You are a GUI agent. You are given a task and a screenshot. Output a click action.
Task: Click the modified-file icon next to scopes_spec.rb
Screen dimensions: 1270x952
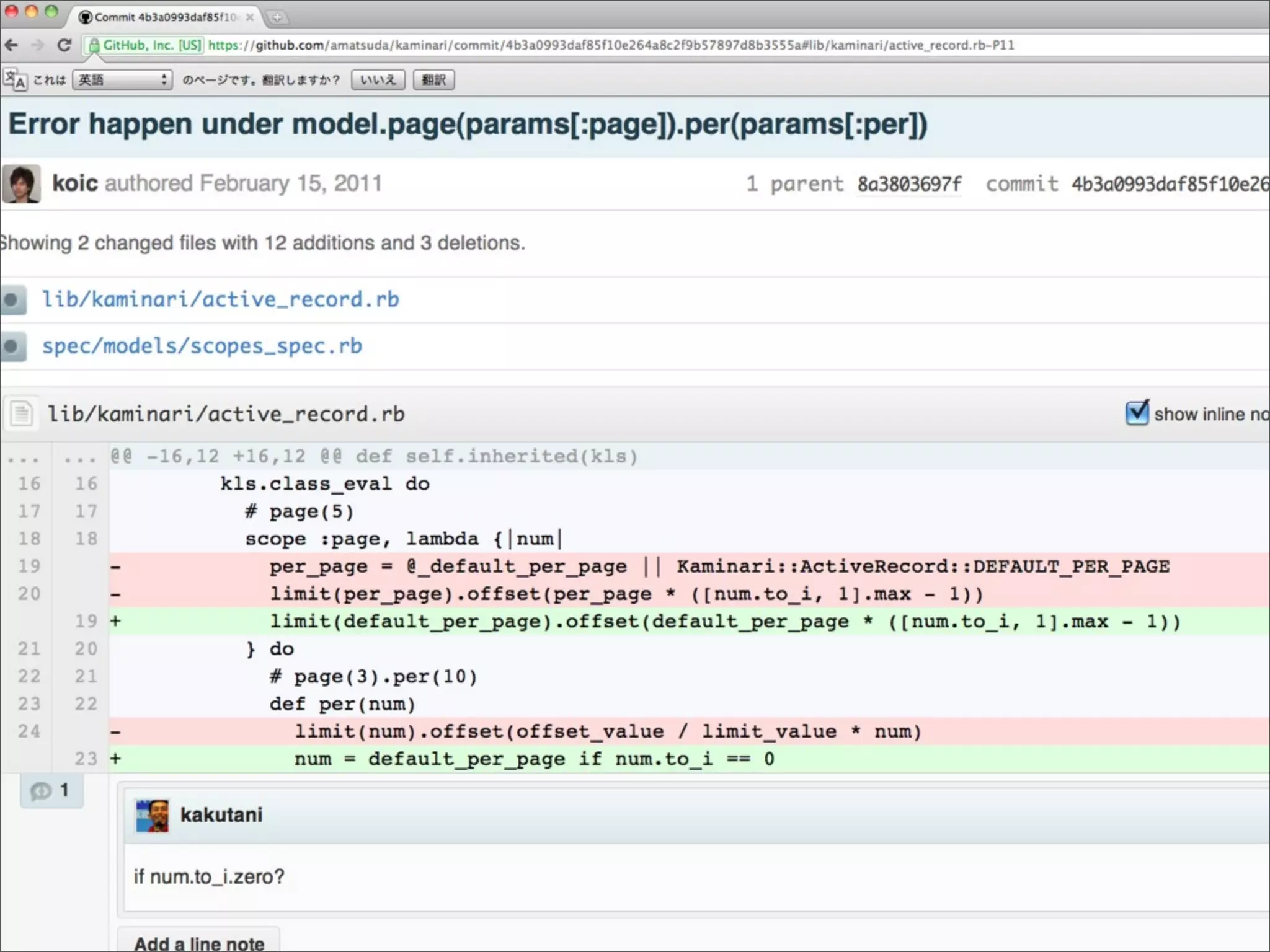(x=12, y=346)
